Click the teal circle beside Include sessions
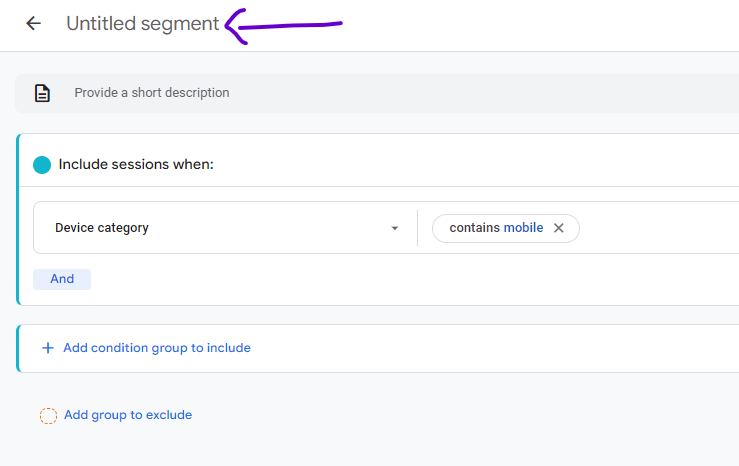The width and height of the screenshot is (739, 466). pos(42,165)
